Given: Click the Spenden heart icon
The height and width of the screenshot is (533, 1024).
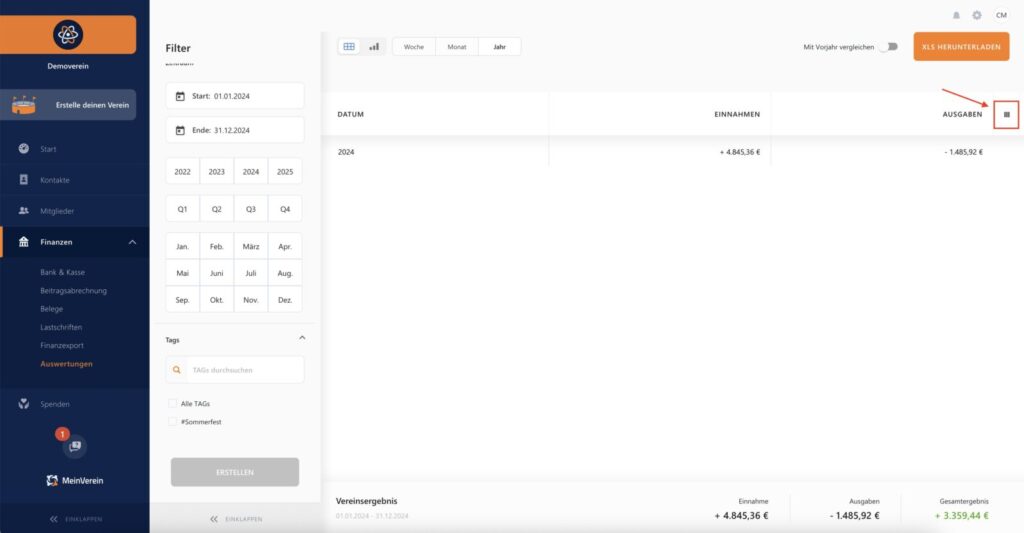Looking at the screenshot, I should (24, 404).
